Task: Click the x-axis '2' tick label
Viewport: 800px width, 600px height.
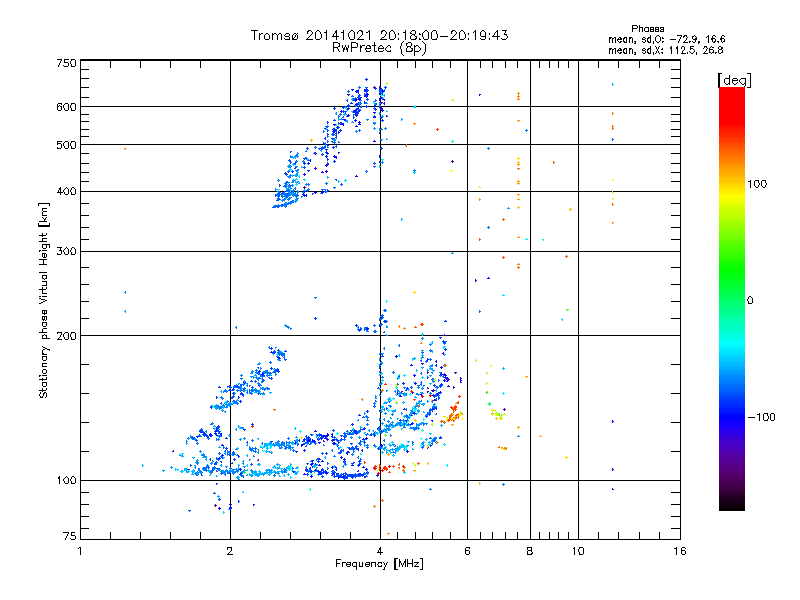Action: pyautogui.click(x=230, y=551)
